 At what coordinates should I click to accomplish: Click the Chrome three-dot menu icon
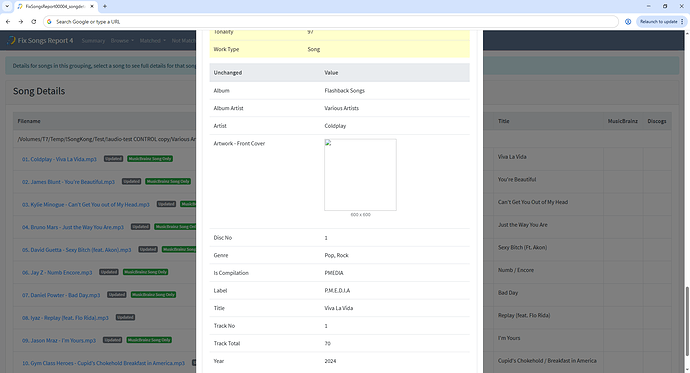[x=682, y=22]
